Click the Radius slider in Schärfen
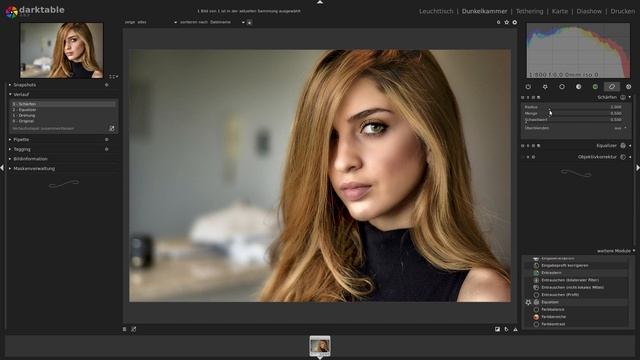640x360 pixels. [x=573, y=107]
